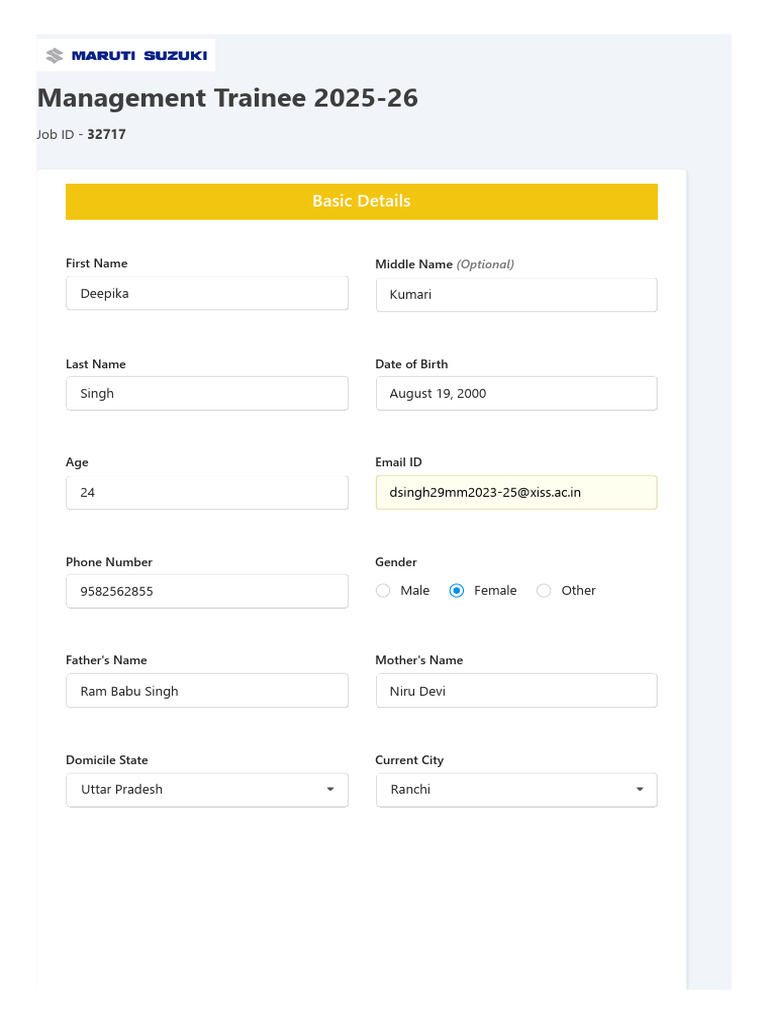Click the Middle Name input box
768x1024 pixels.
tap(516, 295)
